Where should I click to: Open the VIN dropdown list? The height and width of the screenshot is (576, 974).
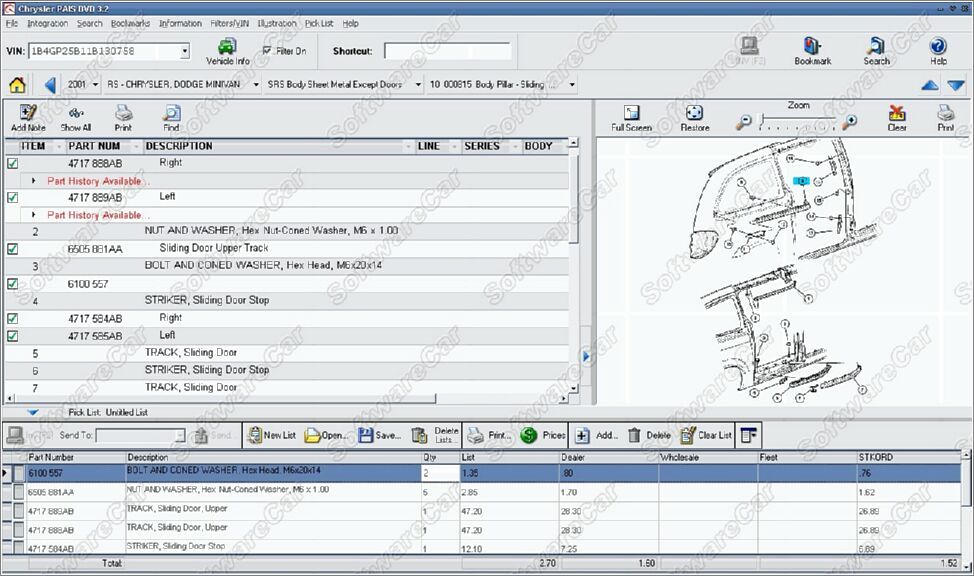click(185, 51)
